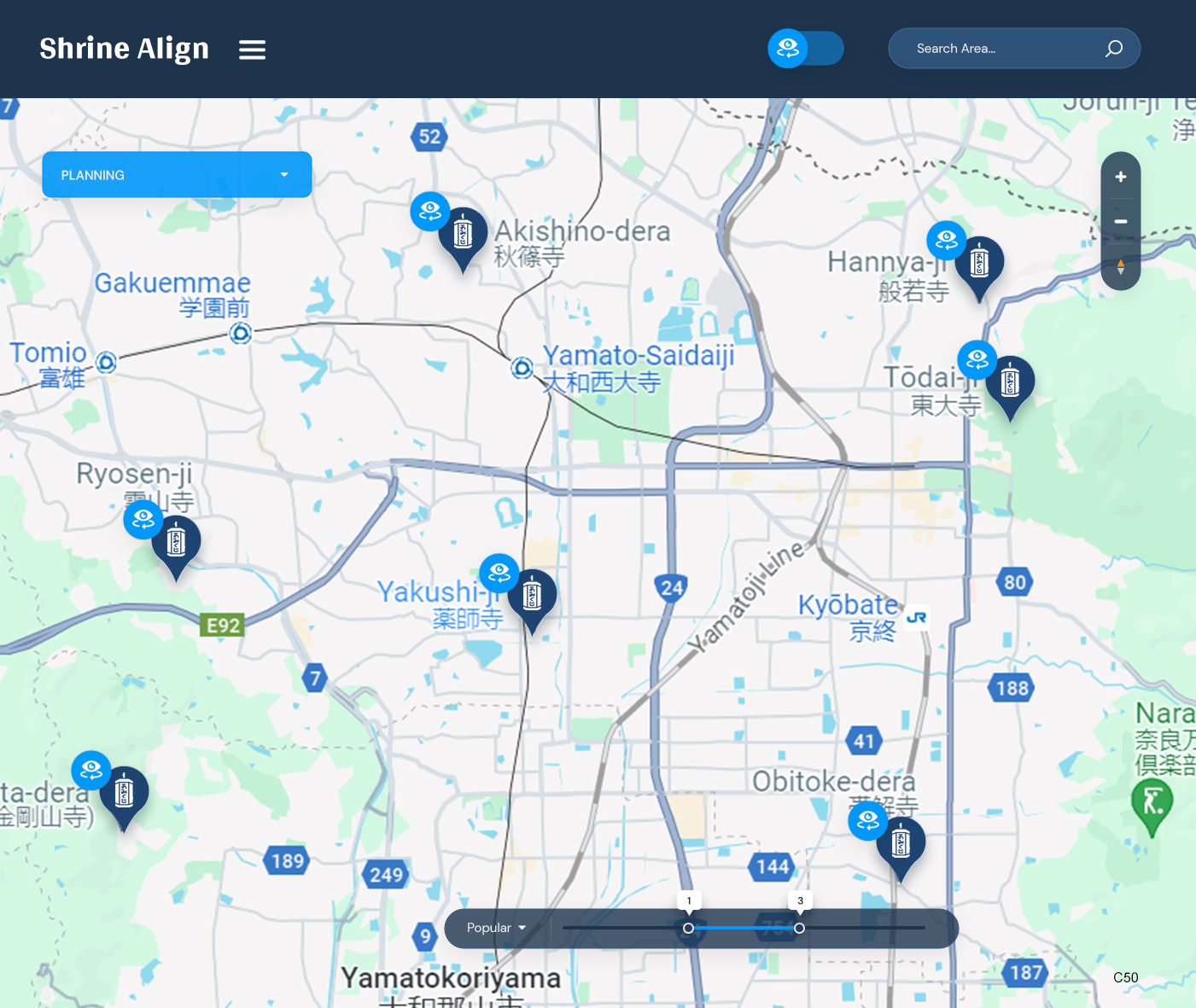Click the Kyōbate label text
This screenshot has width=1196, height=1008.
tap(849, 605)
